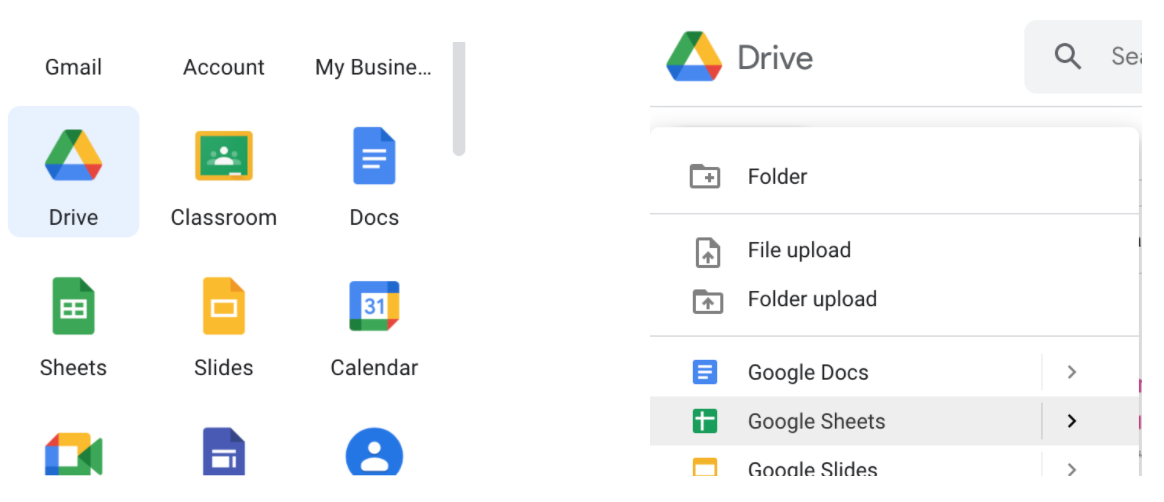1164x502 pixels.
Task: Click the yellow Google Slides icon
Action: click(704, 468)
